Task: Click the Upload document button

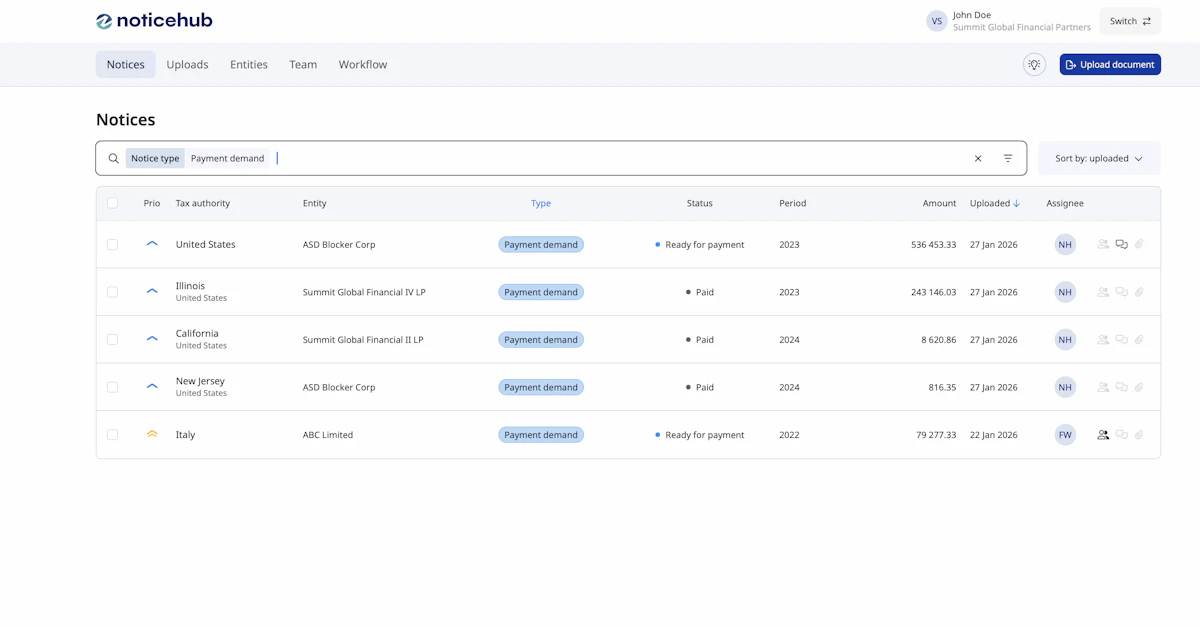Action: pyautogui.click(x=1110, y=64)
